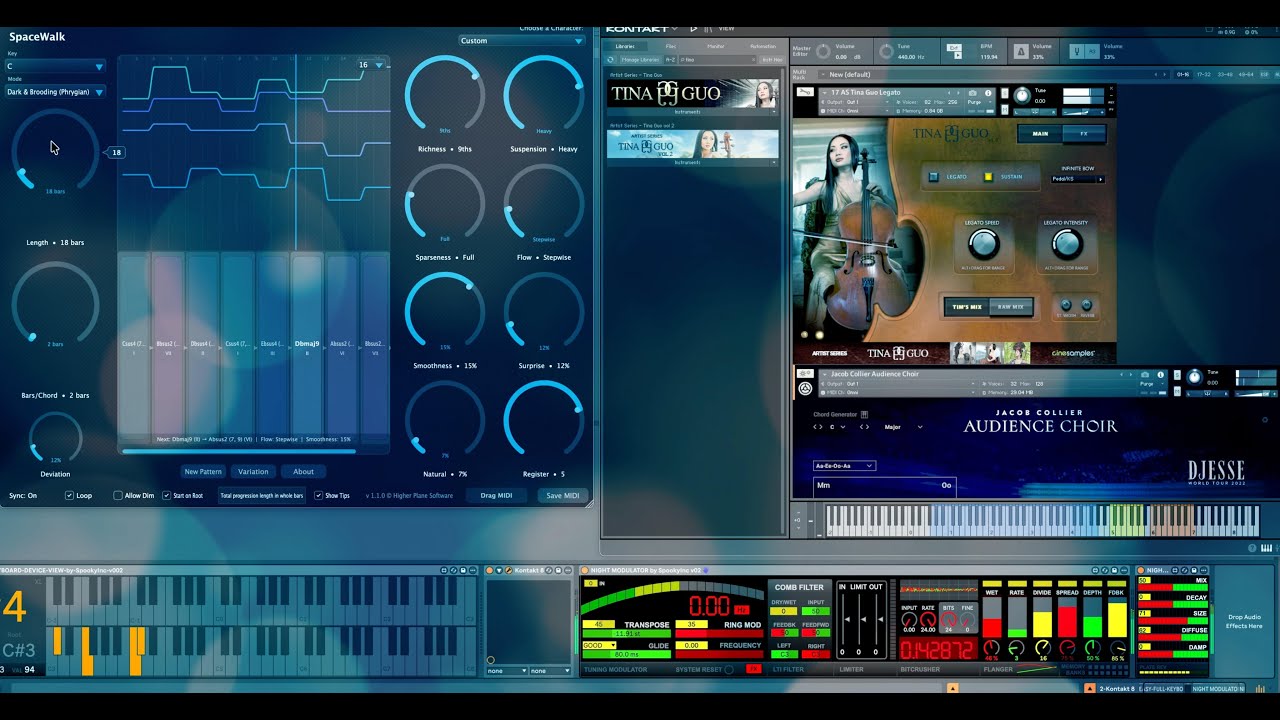Screen dimensions: 1280x720
Task: Click Total progression length in whole bars
Action: tap(262, 496)
